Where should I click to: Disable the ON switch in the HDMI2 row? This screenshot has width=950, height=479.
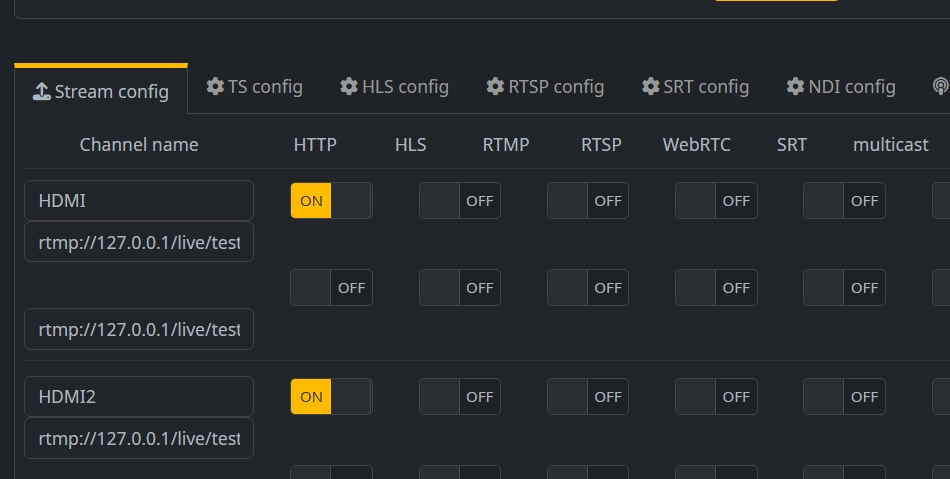[x=331, y=397]
